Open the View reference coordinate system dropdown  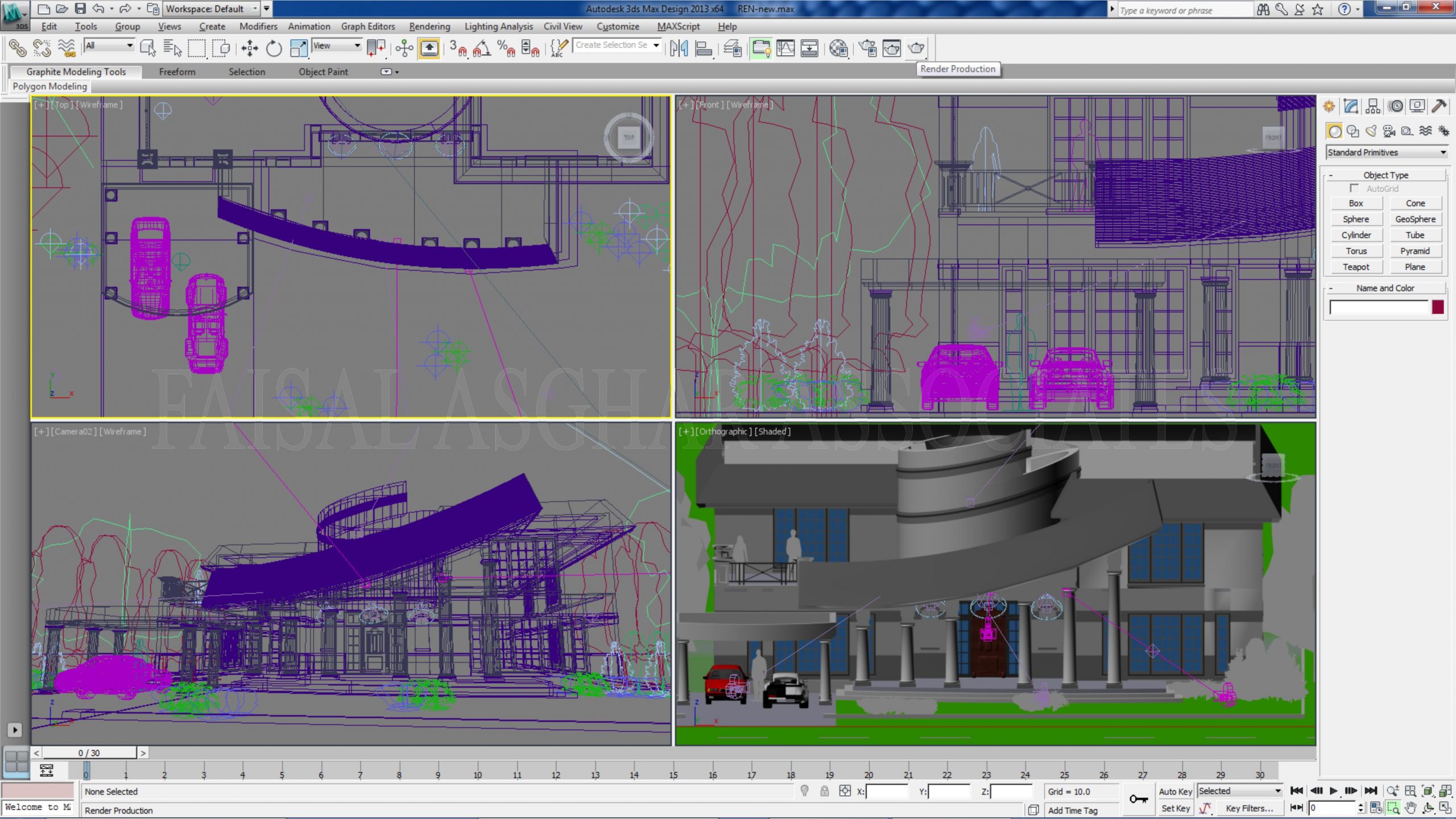pyautogui.click(x=337, y=45)
